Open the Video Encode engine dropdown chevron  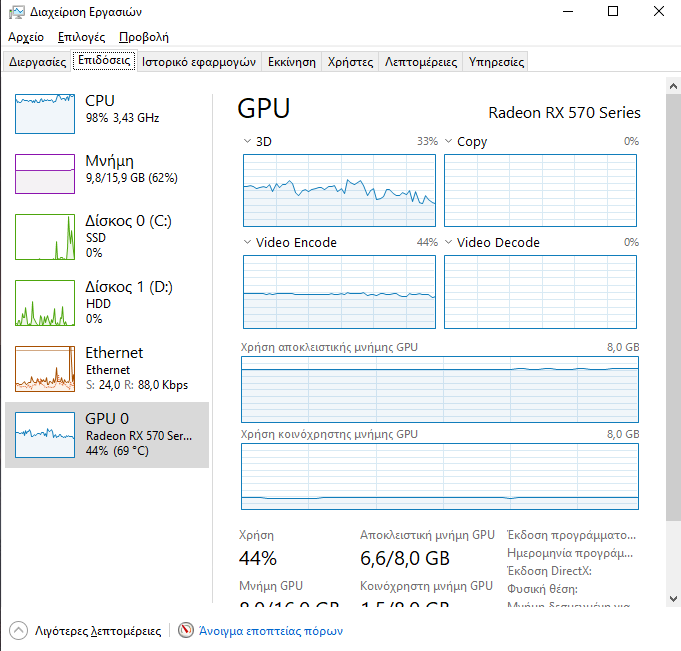tap(247, 242)
